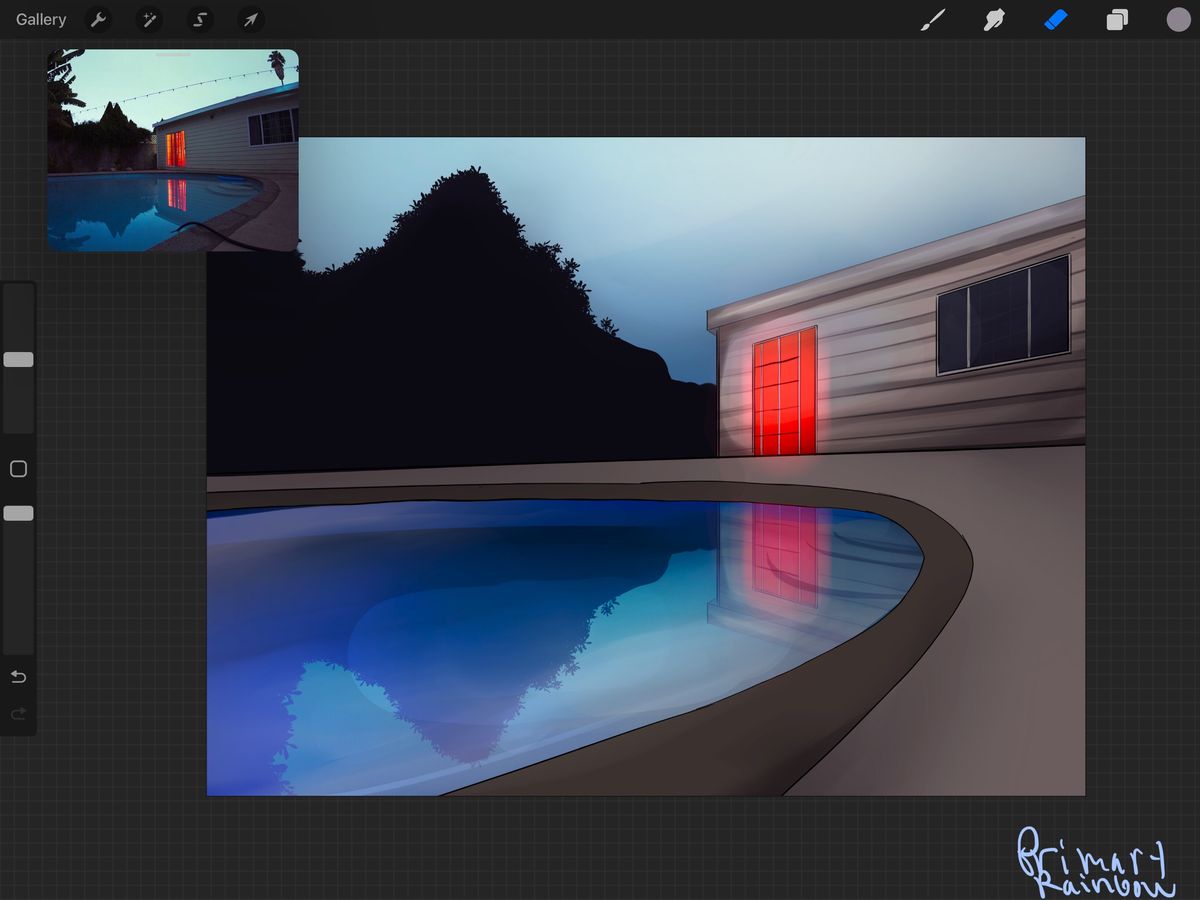The height and width of the screenshot is (900, 1200).
Task: Adjust the brush opacity slider handle
Action: pos(18,513)
